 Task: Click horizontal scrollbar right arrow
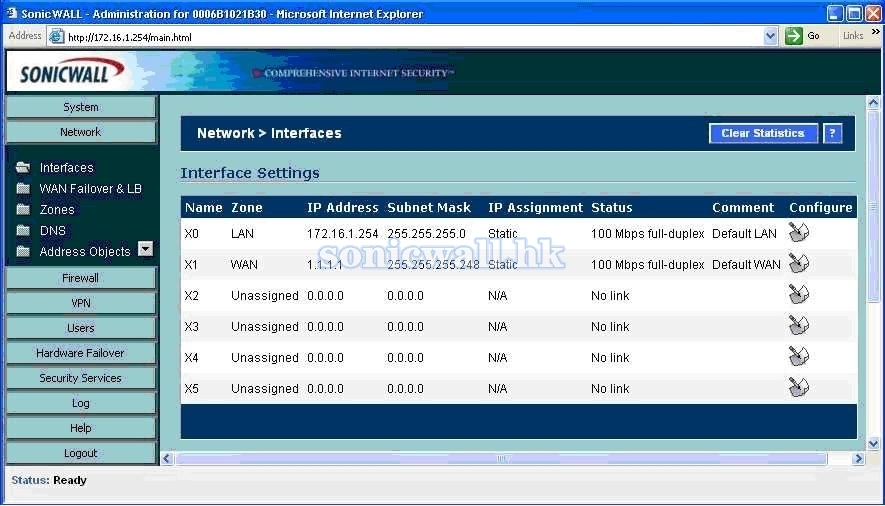(858, 458)
